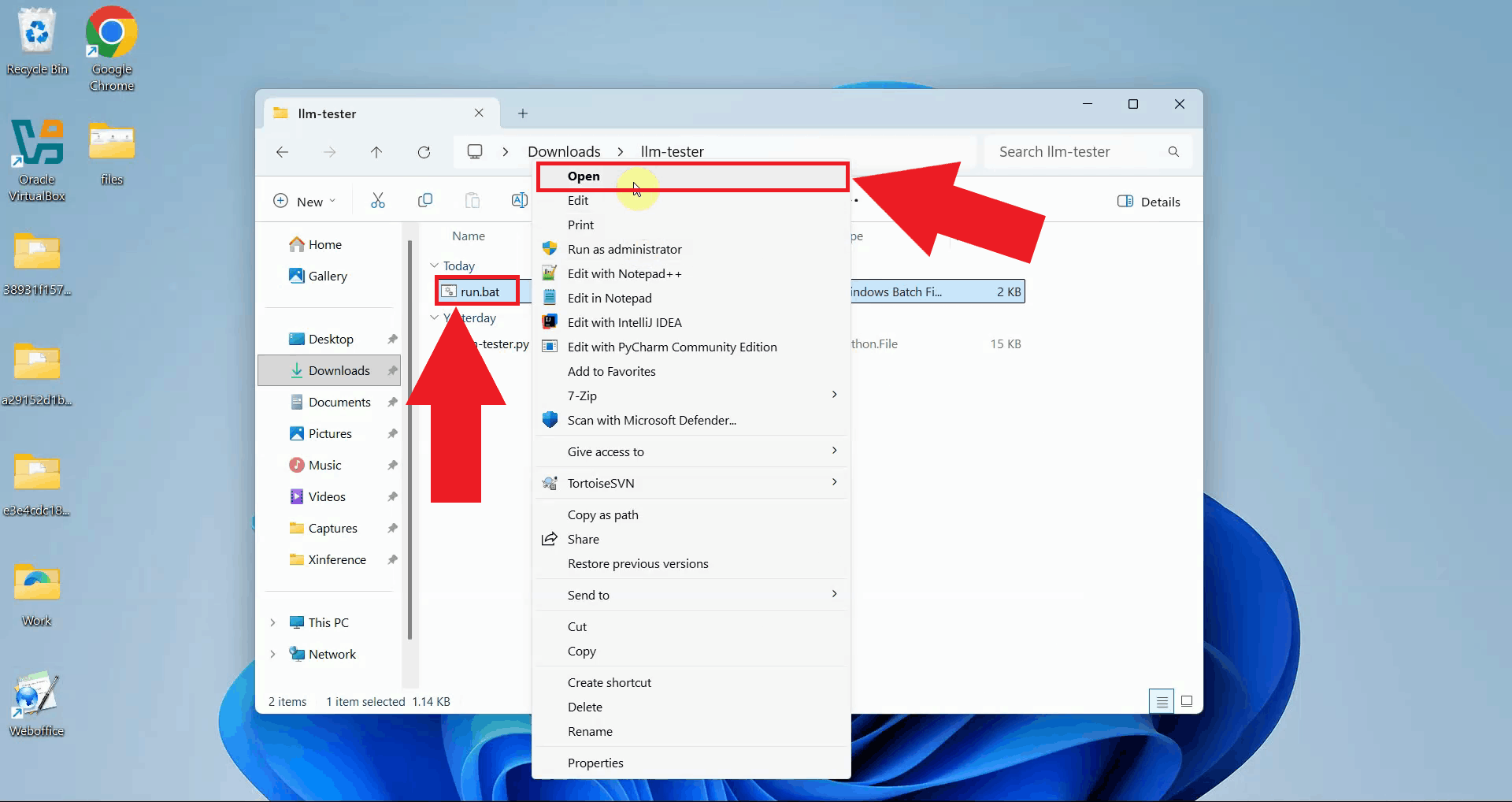Select Open in the context menu

[584, 176]
